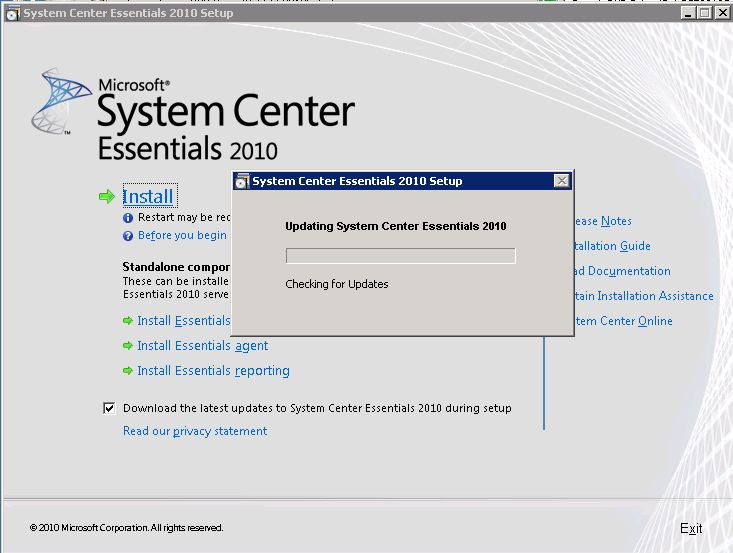The width and height of the screenshot is (733, 553).
Task: Click the first partially hidden Install Essentials link
Action: click(x=184, y=321)
